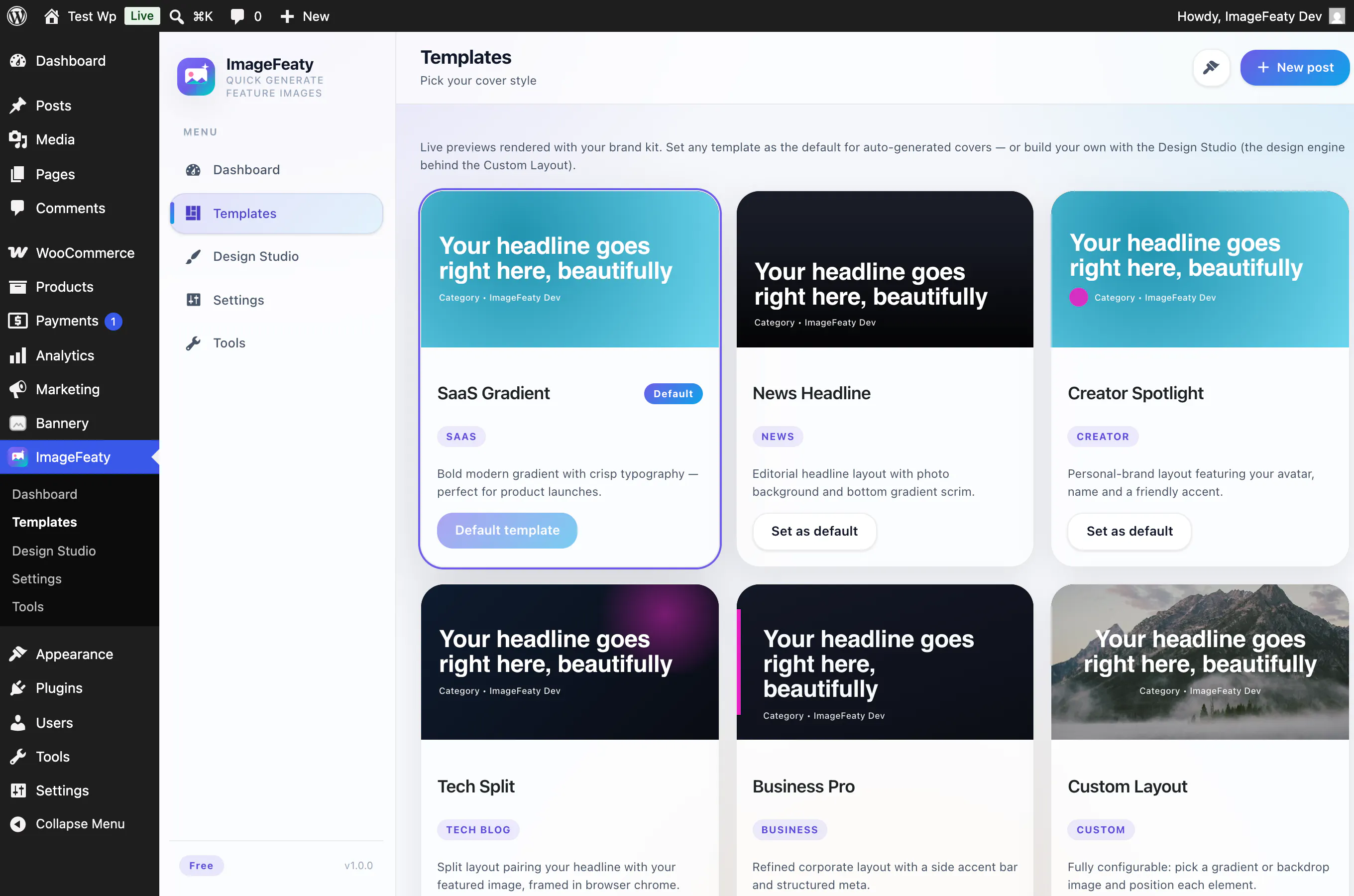Open Dashboard in WordPress sidebar
This screenshot has width=1354, height=896.
(x=80, y=61)
